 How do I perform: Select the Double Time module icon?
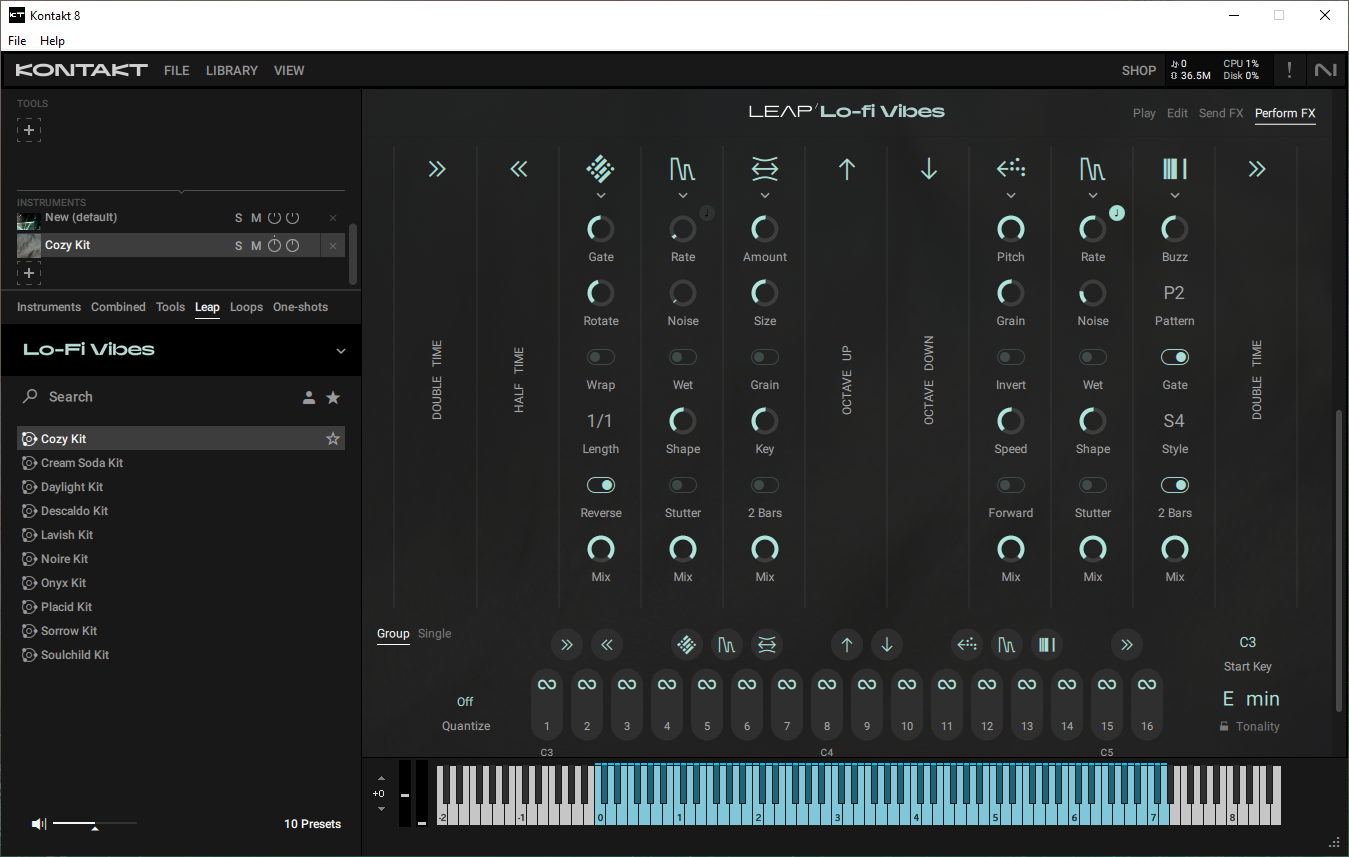pos(437,169)
